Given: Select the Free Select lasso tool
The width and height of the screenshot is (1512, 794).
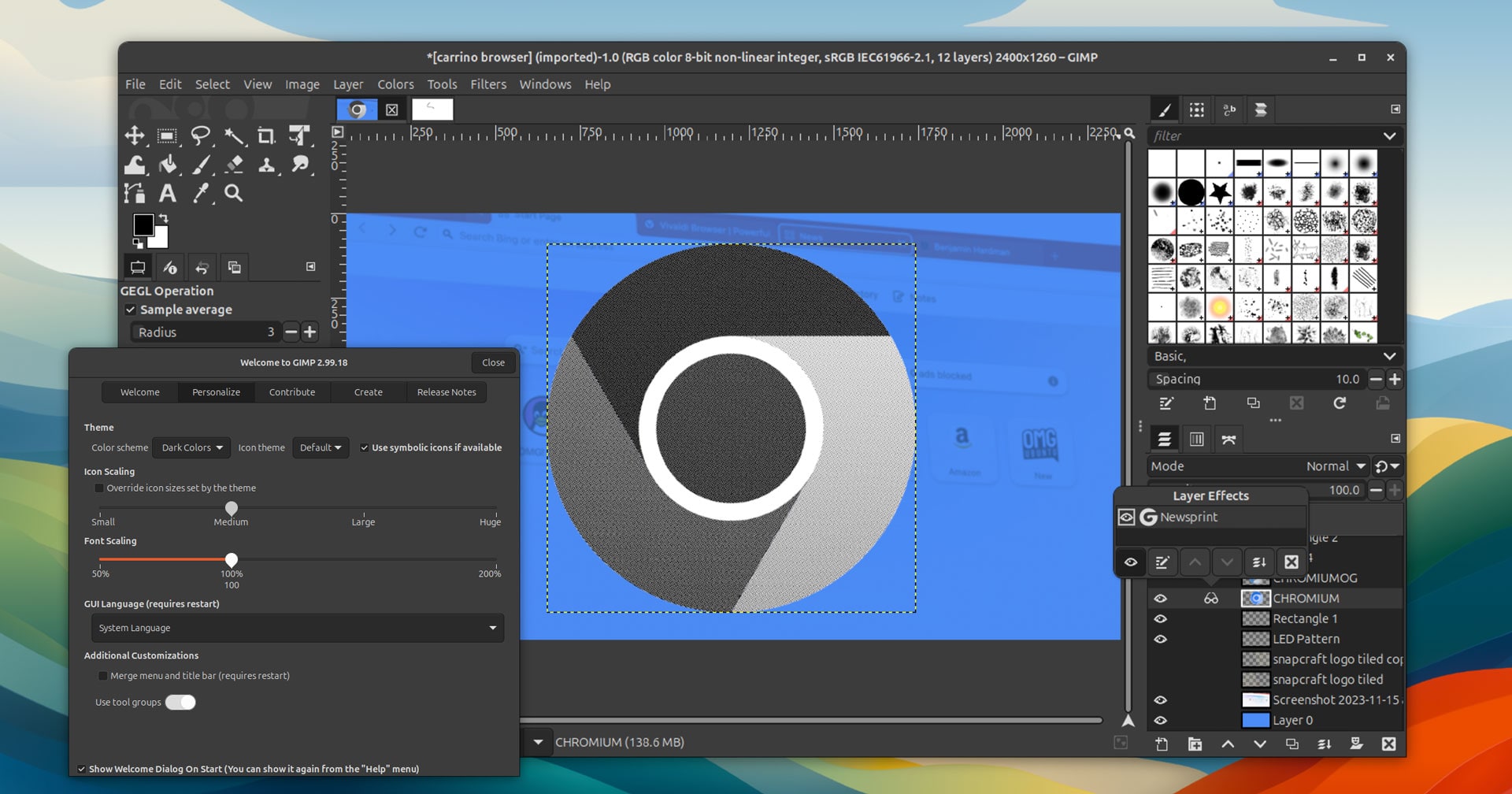Looking at the screenshot, I should click(201, 135).
